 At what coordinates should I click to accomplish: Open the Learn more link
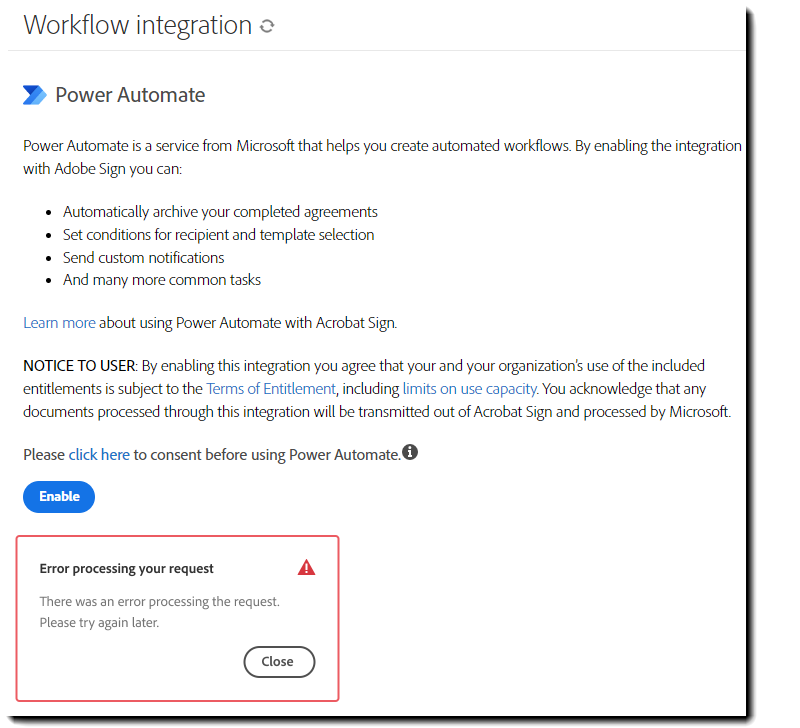pos(59,323)
